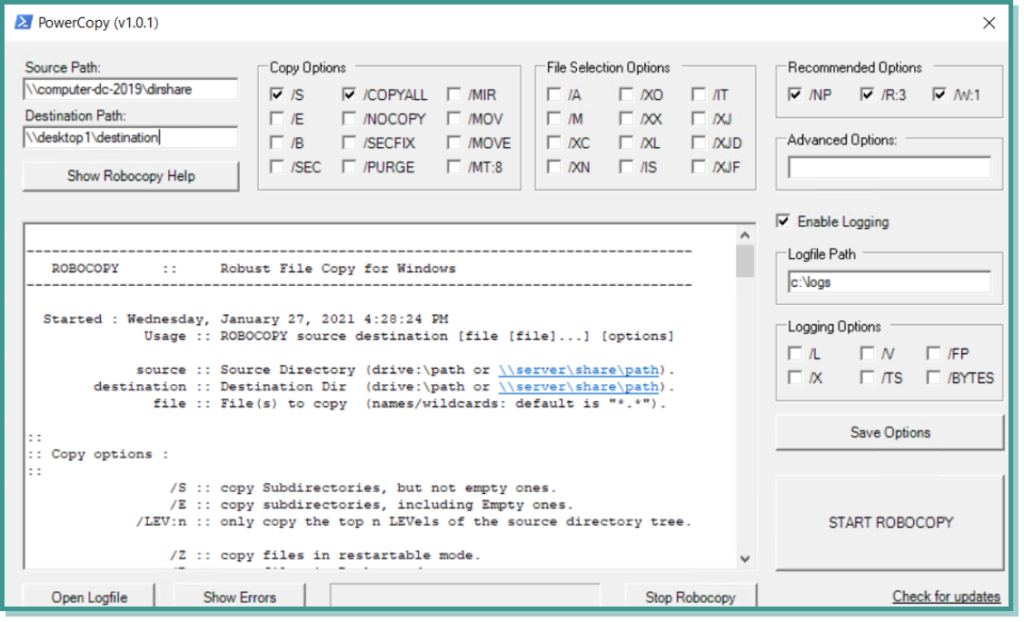This screenshot has width=1024, height=622.
Task: Save current options with Save Options
Action: (888, 432)
